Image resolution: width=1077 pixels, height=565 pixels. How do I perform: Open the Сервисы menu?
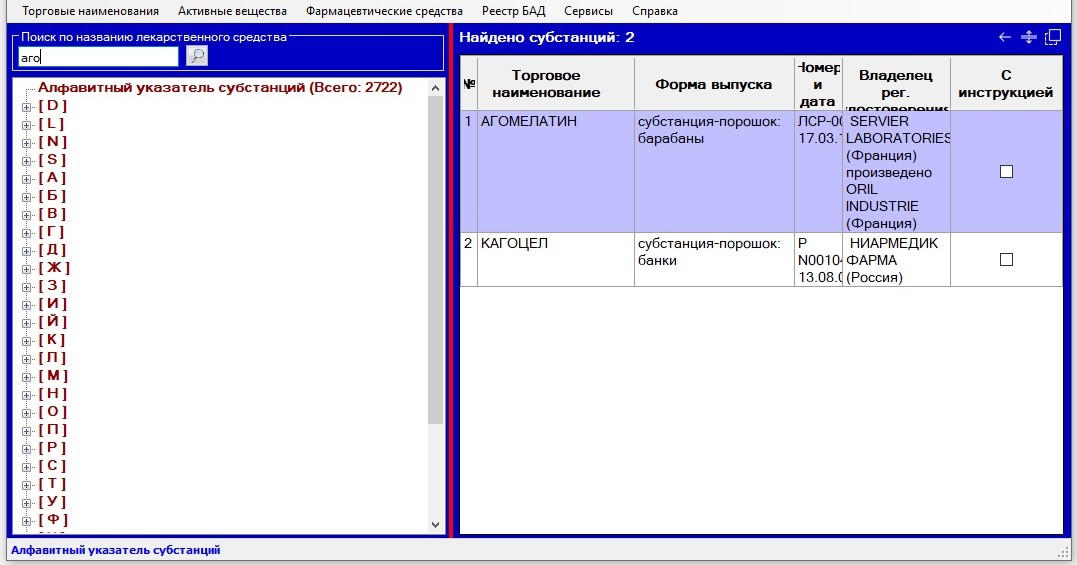(x=588, y=11)
